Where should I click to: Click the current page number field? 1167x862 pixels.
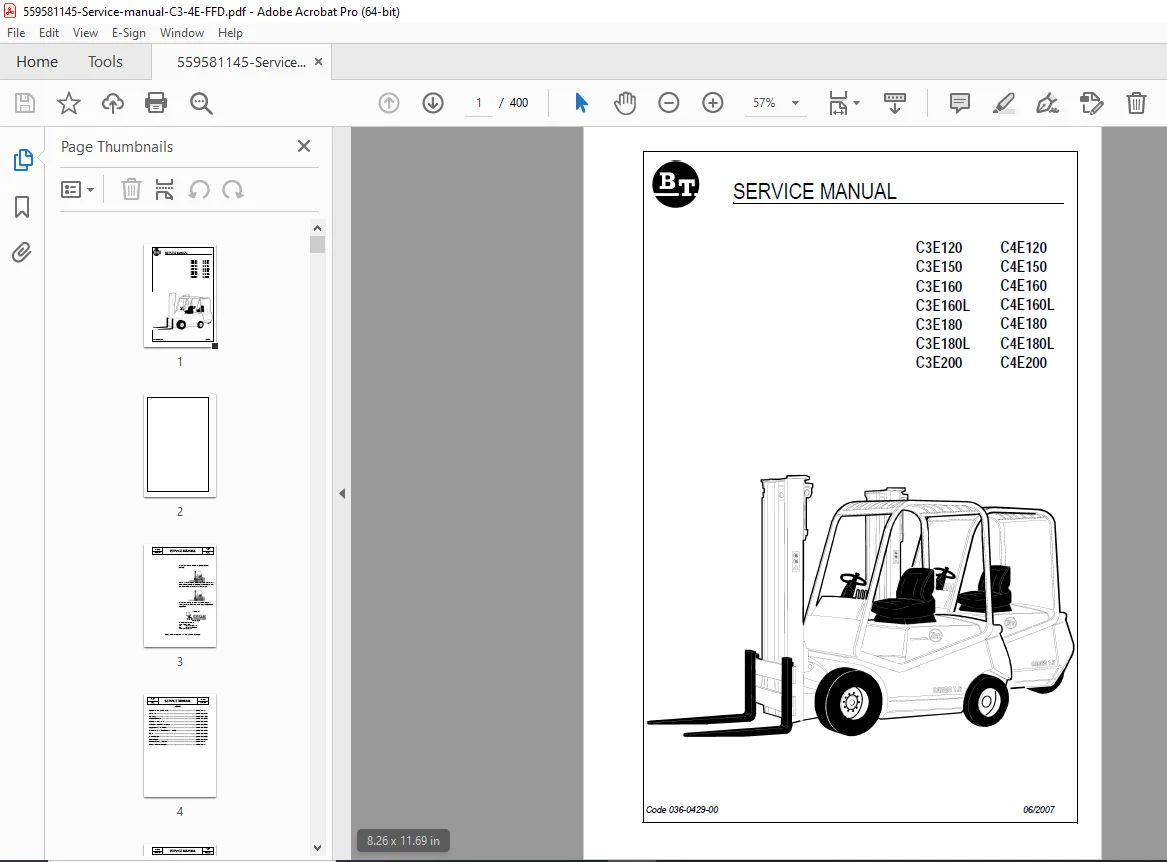point(479,103)
